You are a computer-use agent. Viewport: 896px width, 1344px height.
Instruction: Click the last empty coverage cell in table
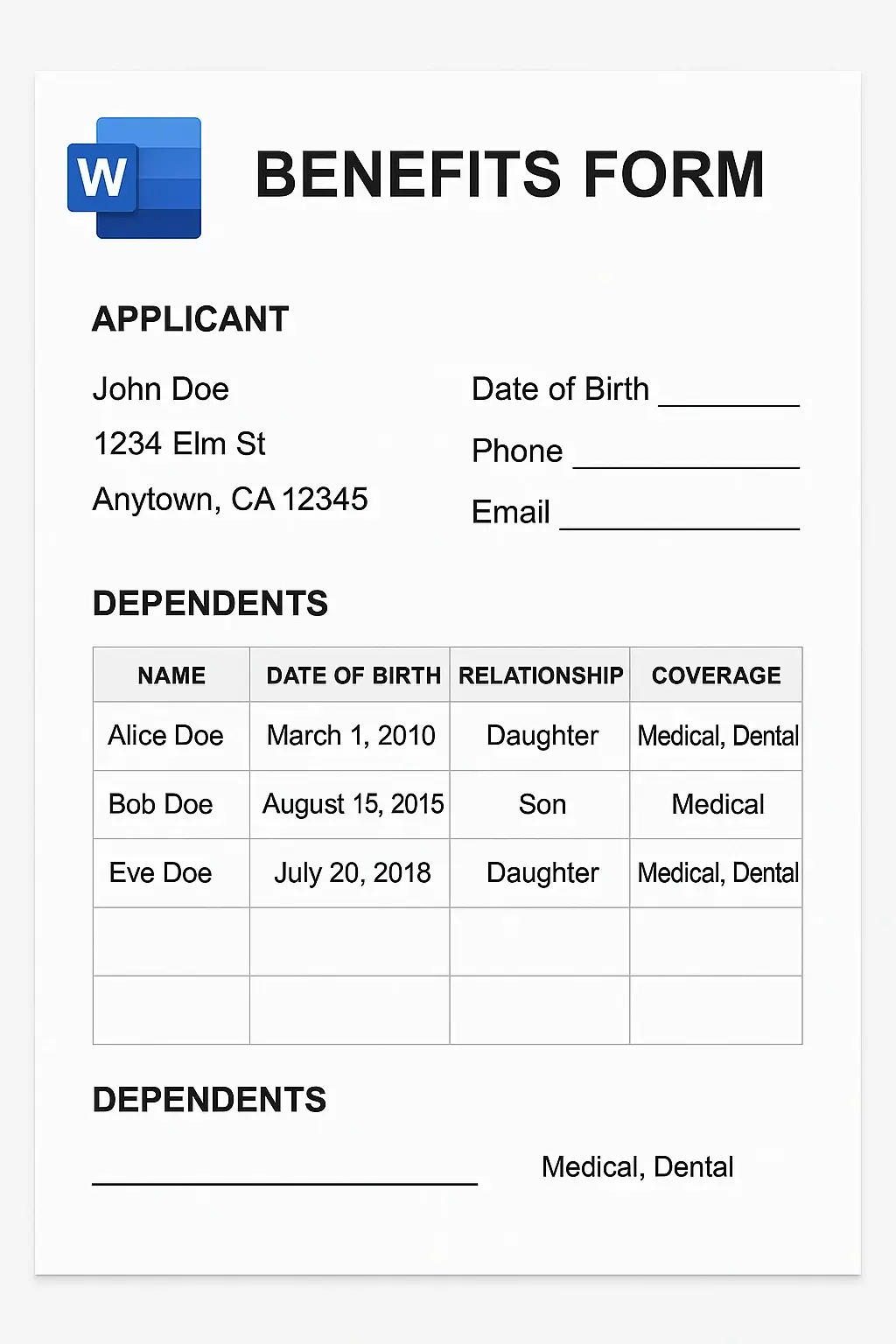pyautogui.click(x=716, y=1010)
